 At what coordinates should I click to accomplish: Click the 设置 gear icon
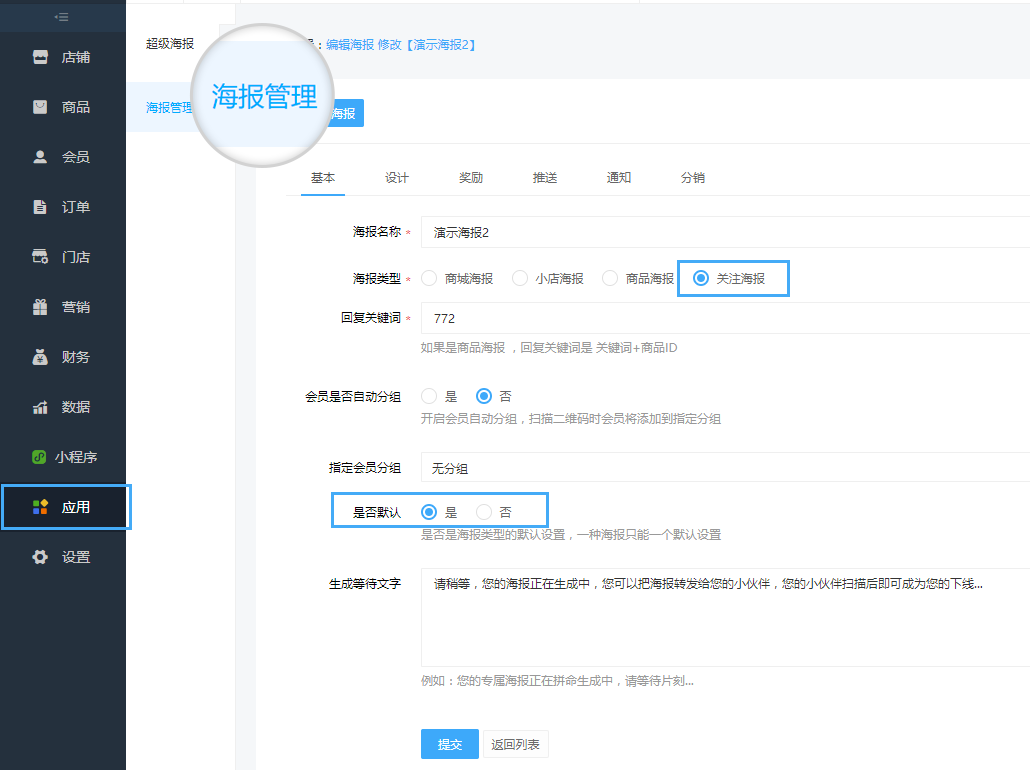(x=40, y=556)
